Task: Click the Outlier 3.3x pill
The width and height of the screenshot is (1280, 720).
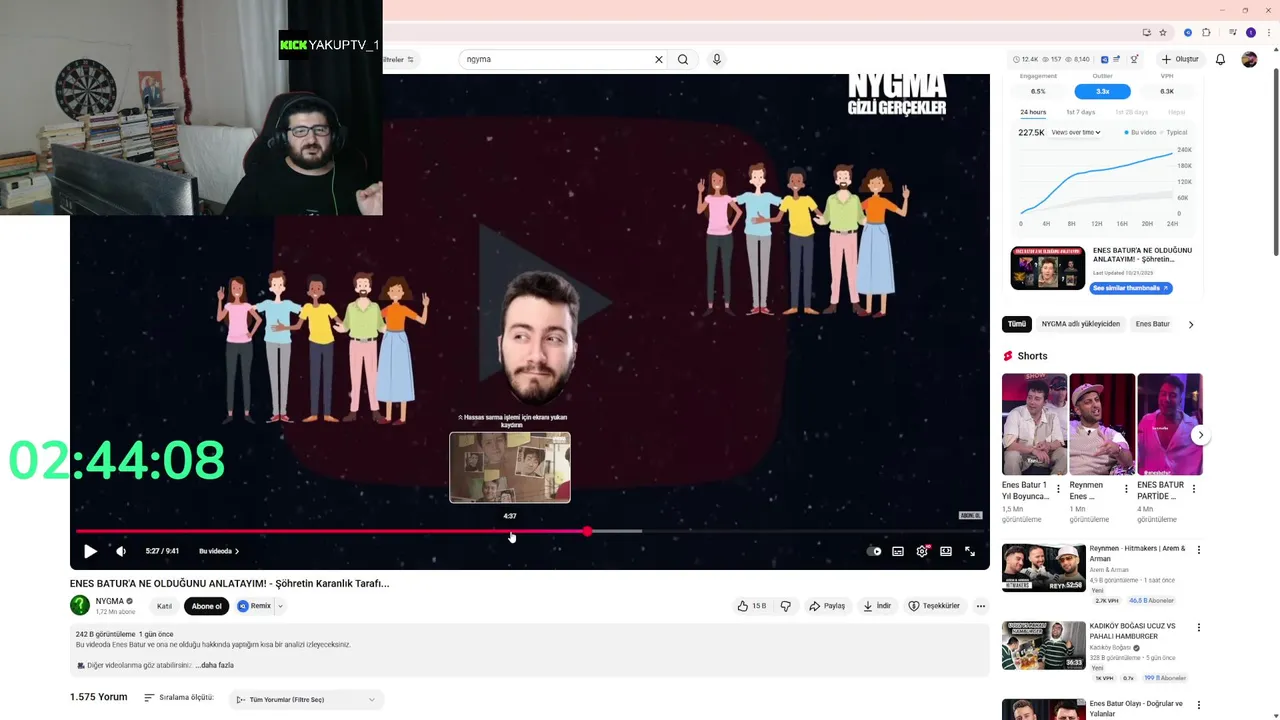Action: [1102, 91]
